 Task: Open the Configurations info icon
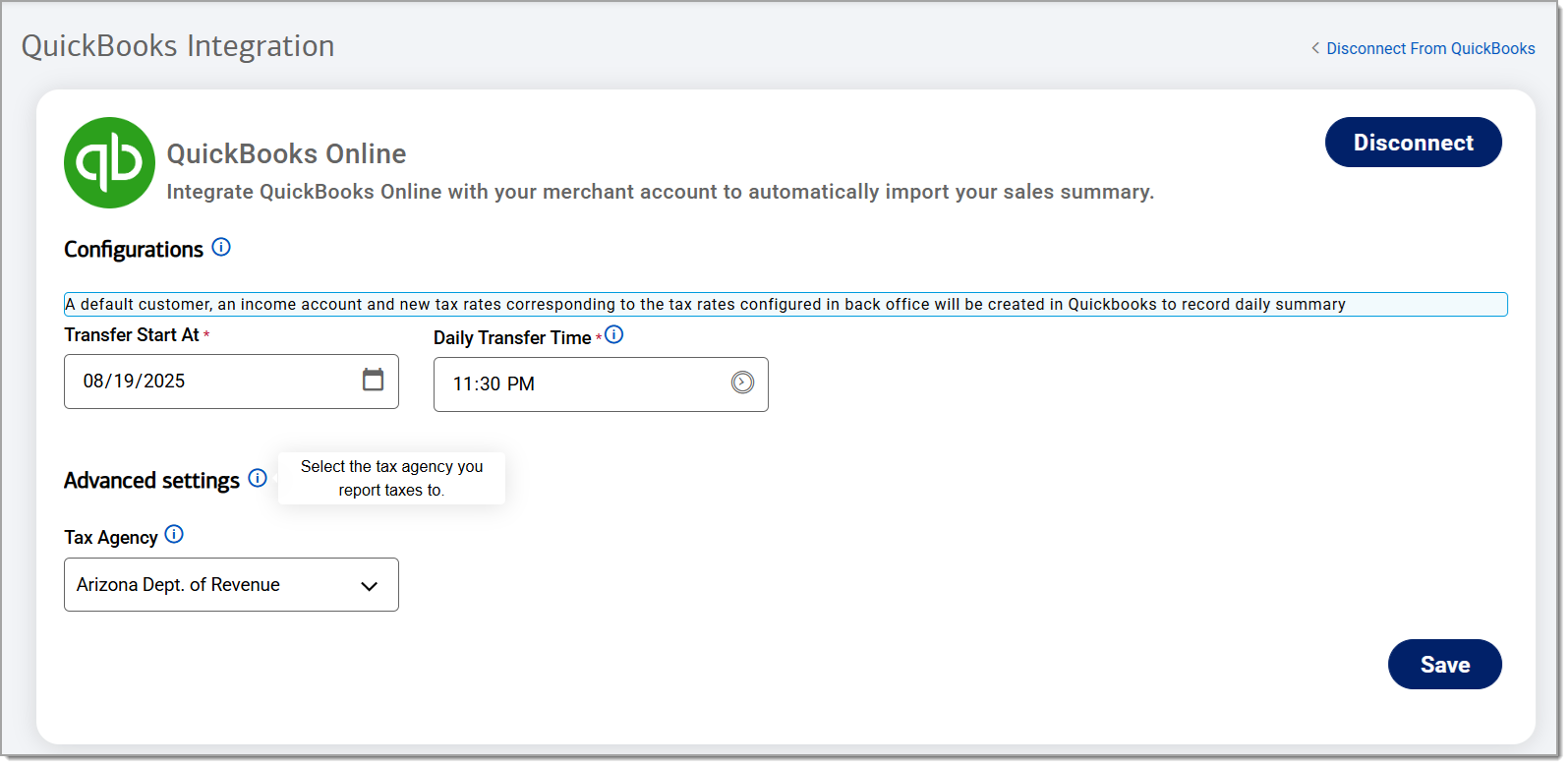221,247
